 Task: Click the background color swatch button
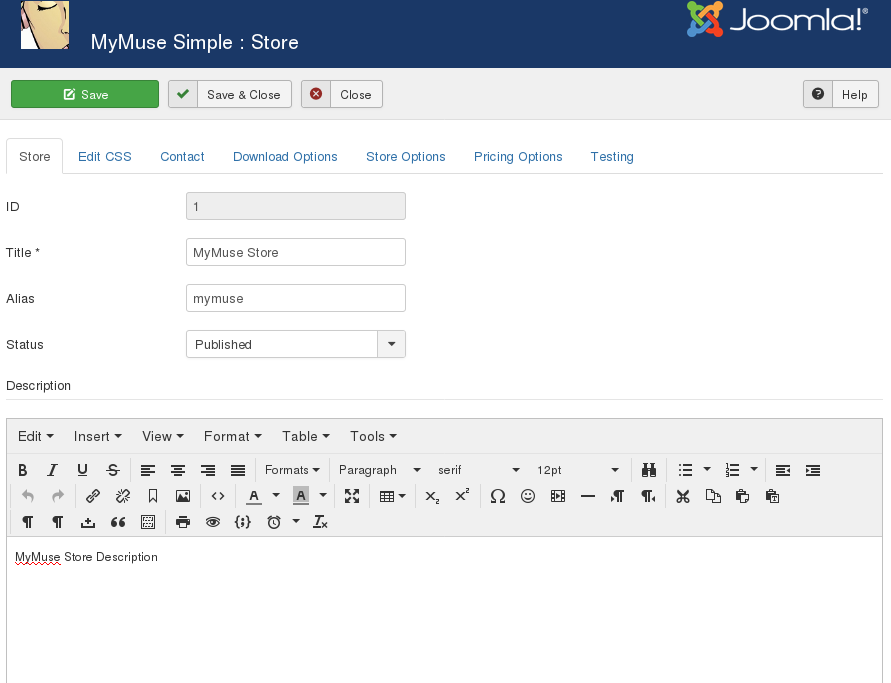pos(300,496)
